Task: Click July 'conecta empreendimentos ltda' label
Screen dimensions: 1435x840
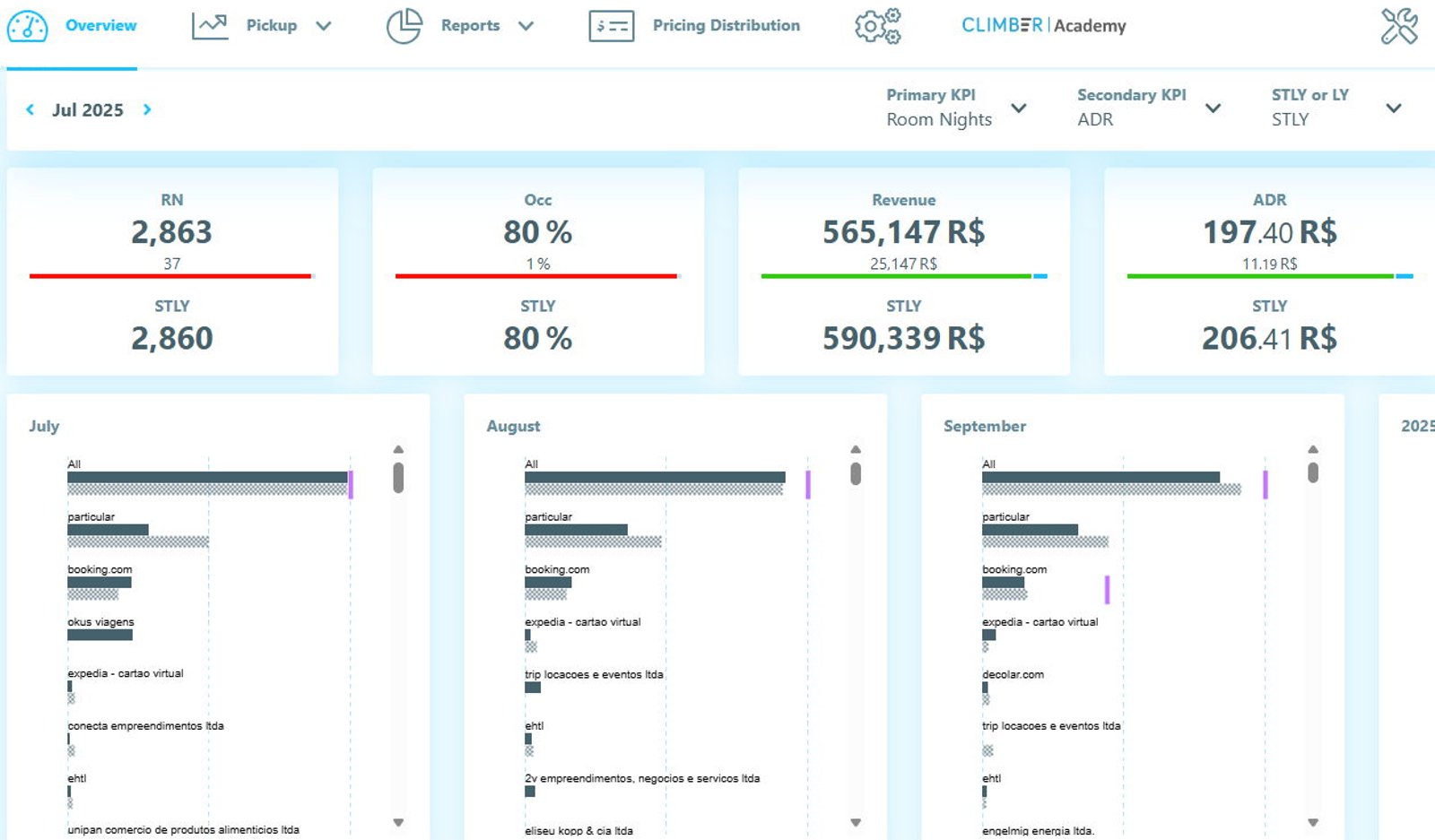Action: click(145, 726)
